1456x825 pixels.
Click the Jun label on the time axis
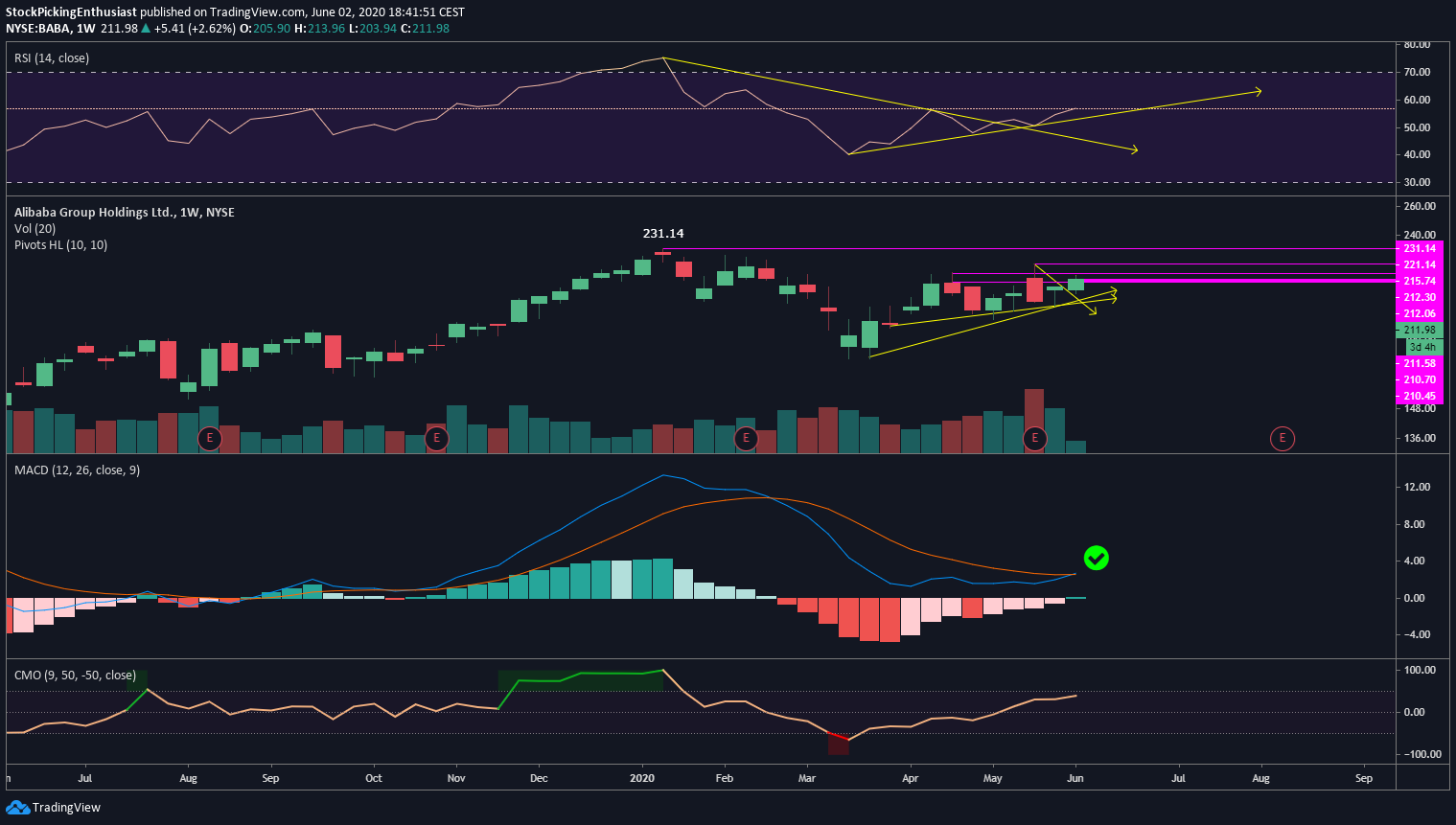tap(1075, 778)
